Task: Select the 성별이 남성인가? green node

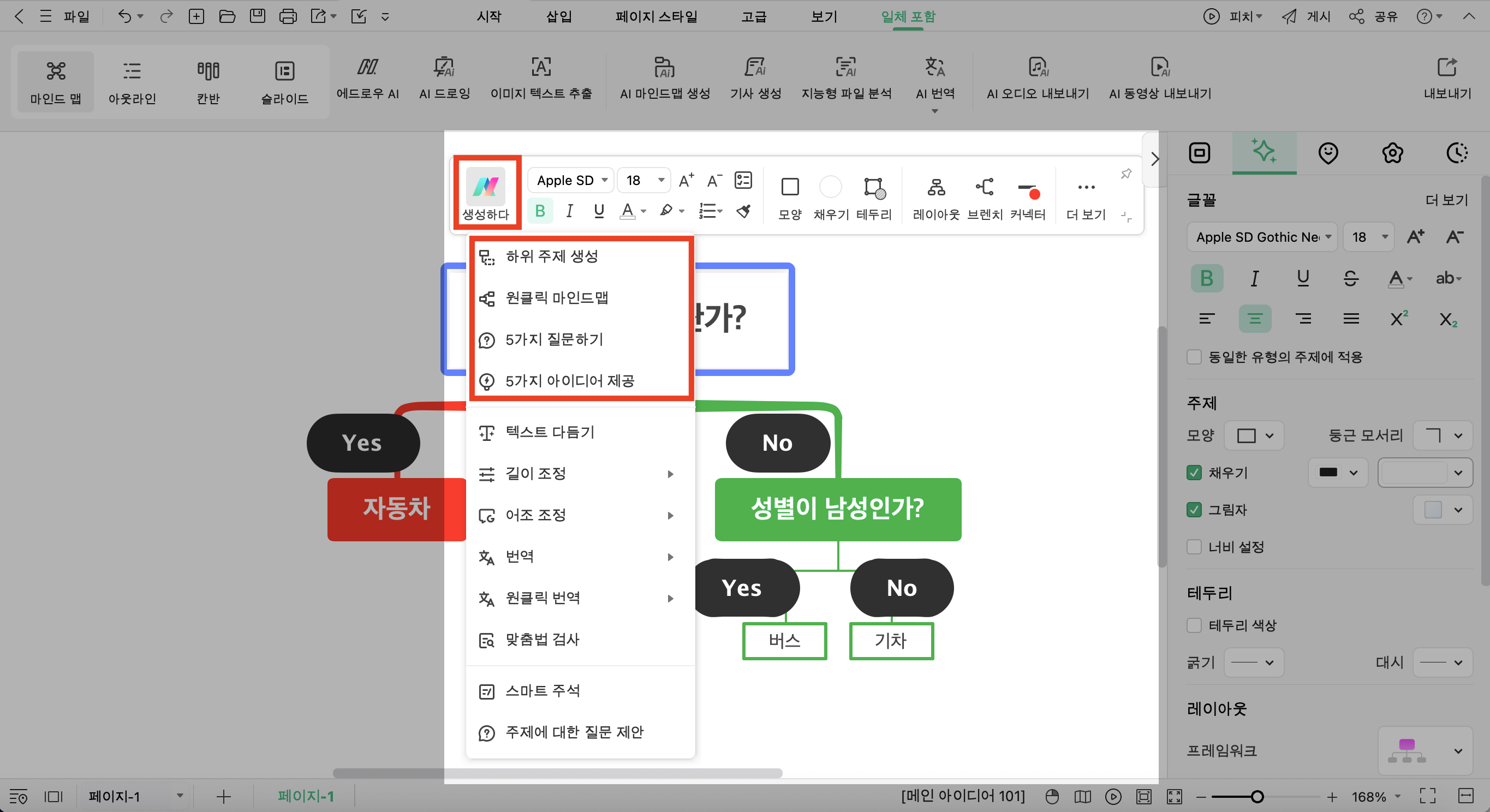Action: 838,510
